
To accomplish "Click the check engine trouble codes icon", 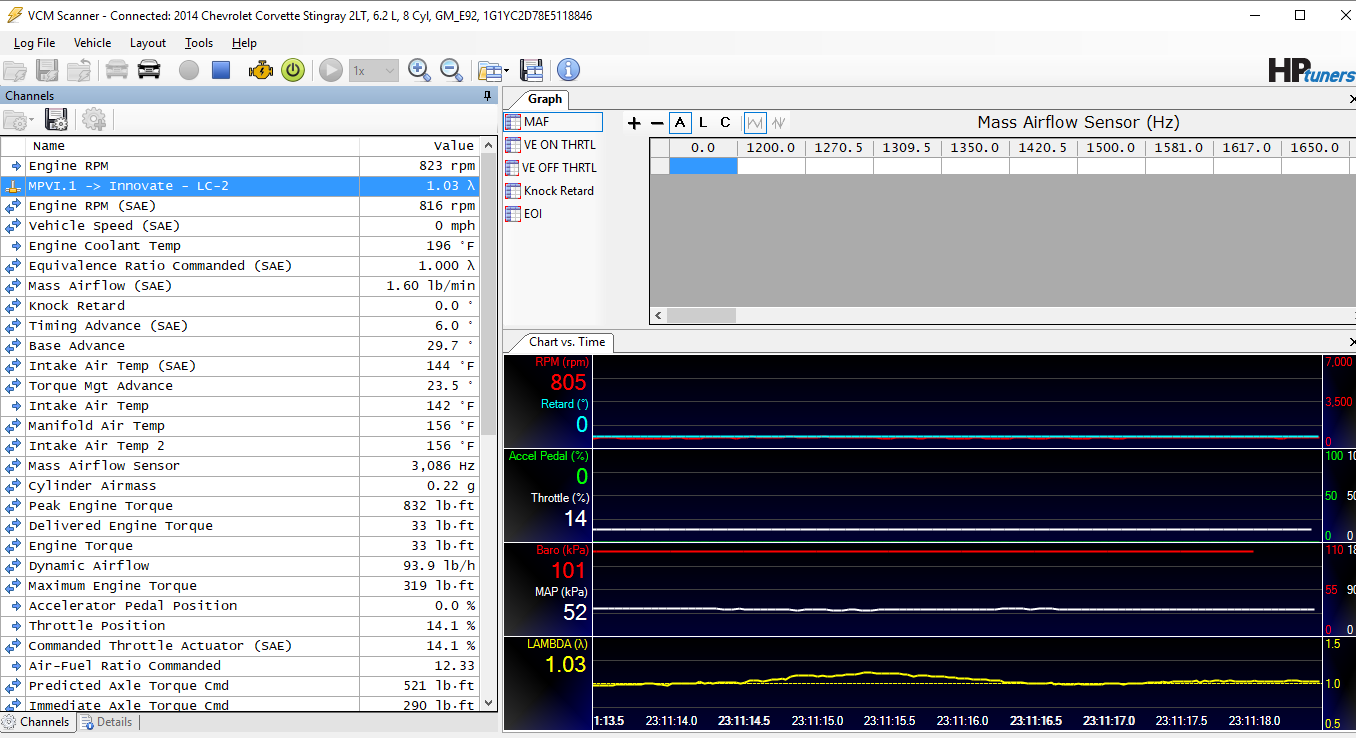I will coord(261,70).
